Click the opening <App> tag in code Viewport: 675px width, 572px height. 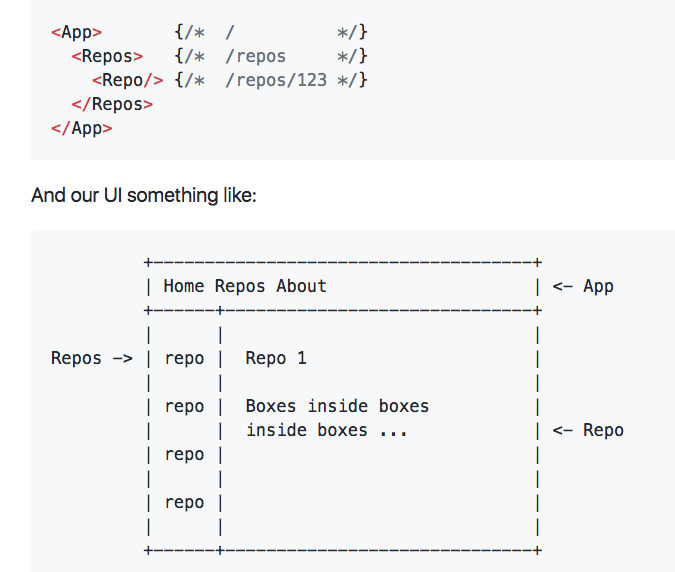[77, 32]
